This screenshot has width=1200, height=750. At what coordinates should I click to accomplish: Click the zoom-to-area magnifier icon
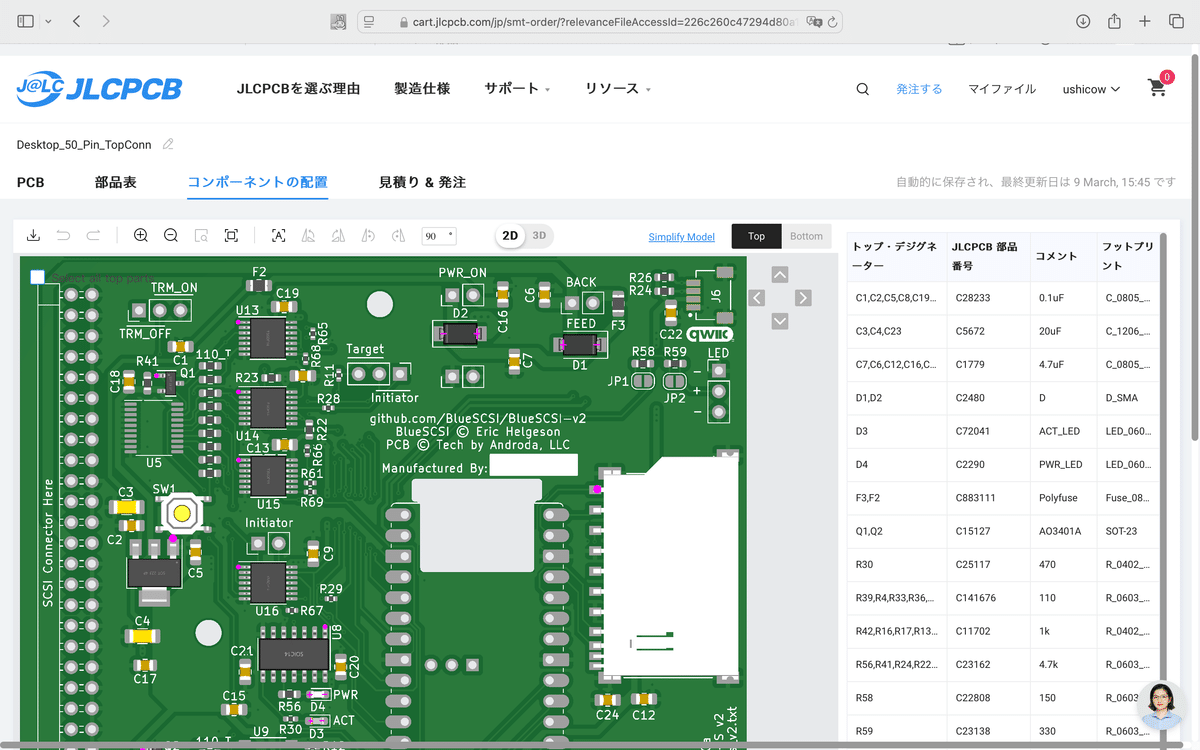(201, 236)
